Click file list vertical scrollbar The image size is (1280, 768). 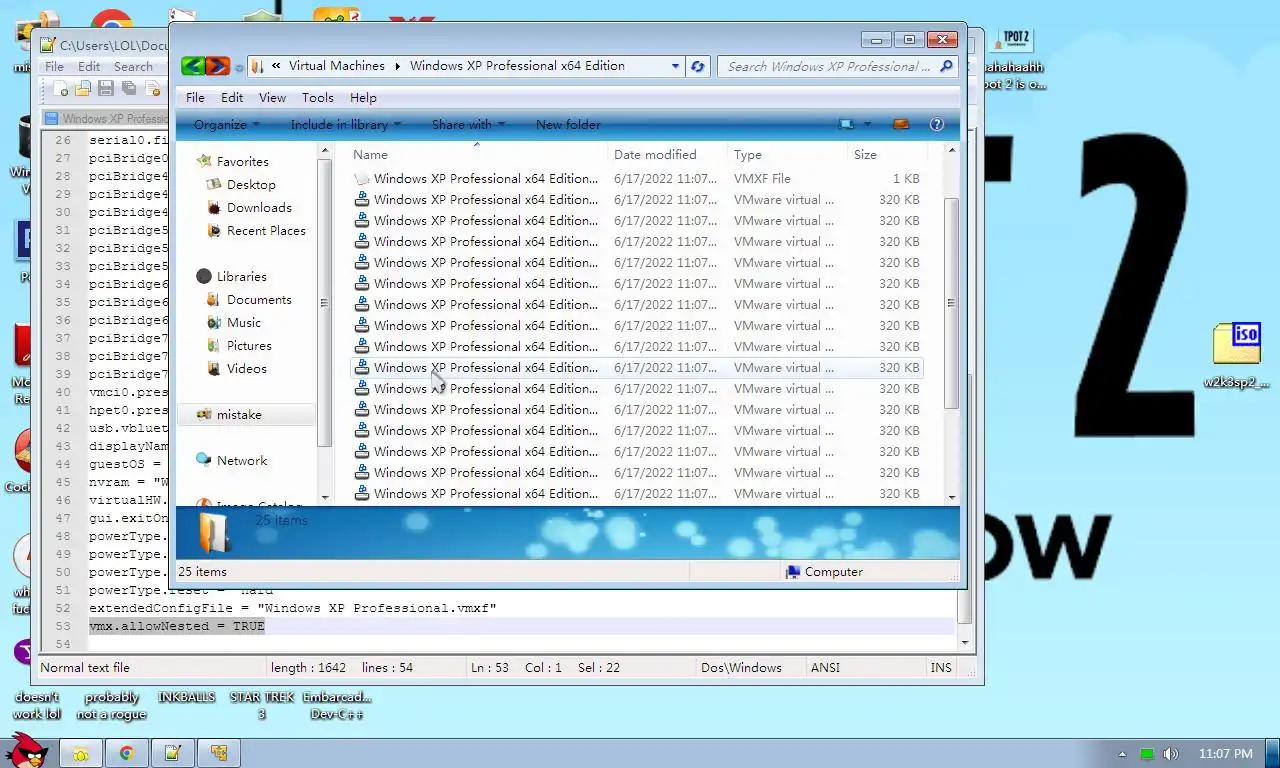point(951,303)
